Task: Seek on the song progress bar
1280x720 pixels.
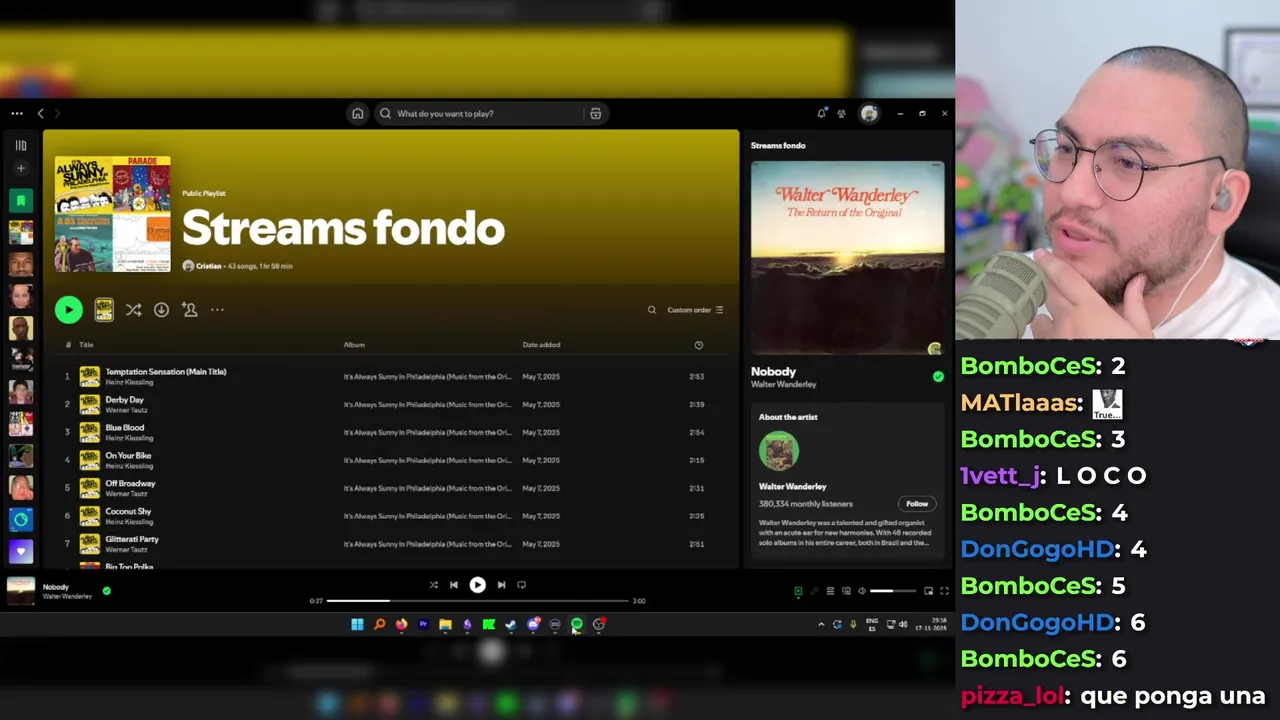Action: pyautogui.click(x=478, y=601)
